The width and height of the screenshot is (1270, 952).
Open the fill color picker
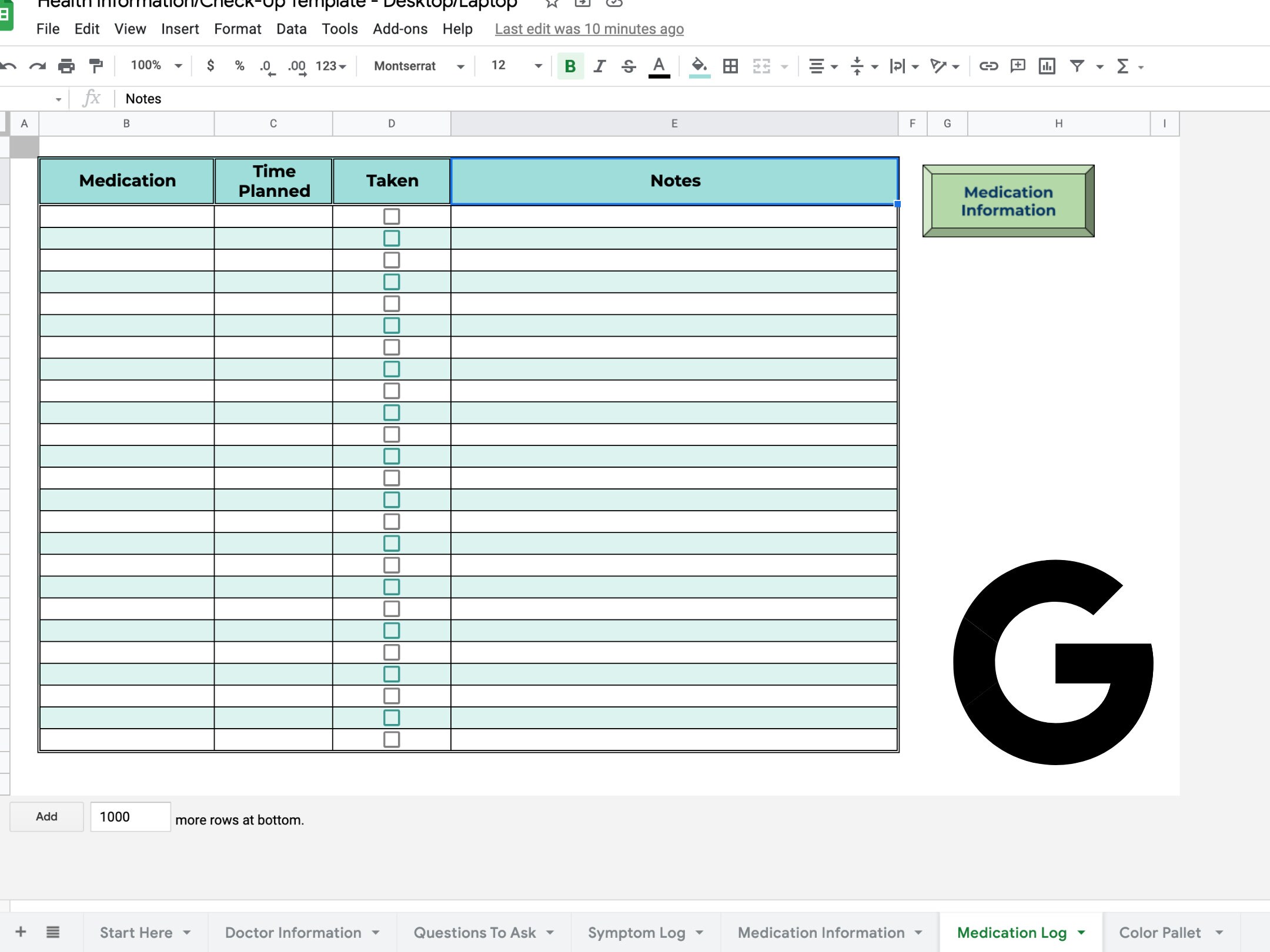click(698, 66)
